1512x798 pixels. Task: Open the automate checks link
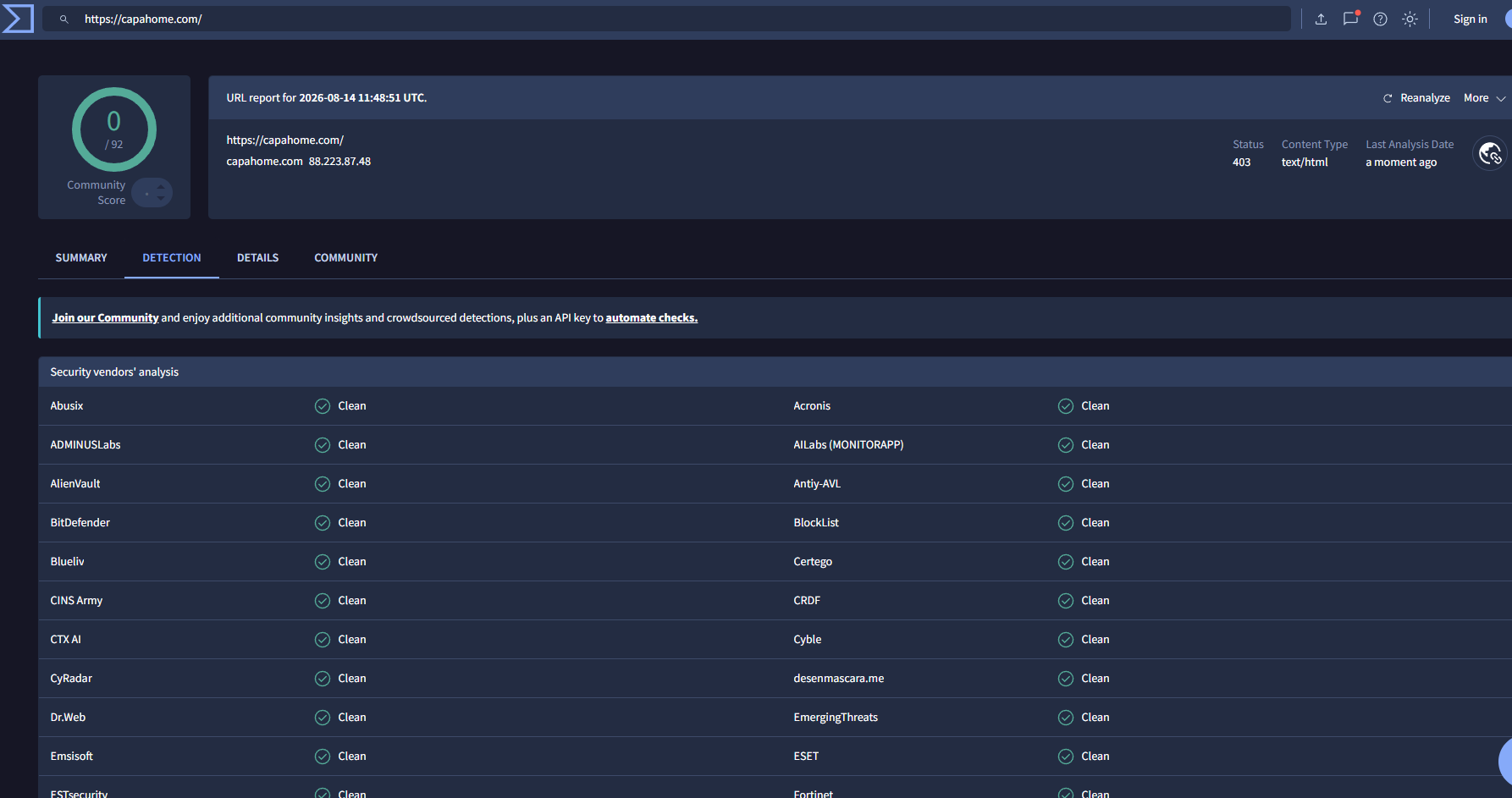point(652,317)
